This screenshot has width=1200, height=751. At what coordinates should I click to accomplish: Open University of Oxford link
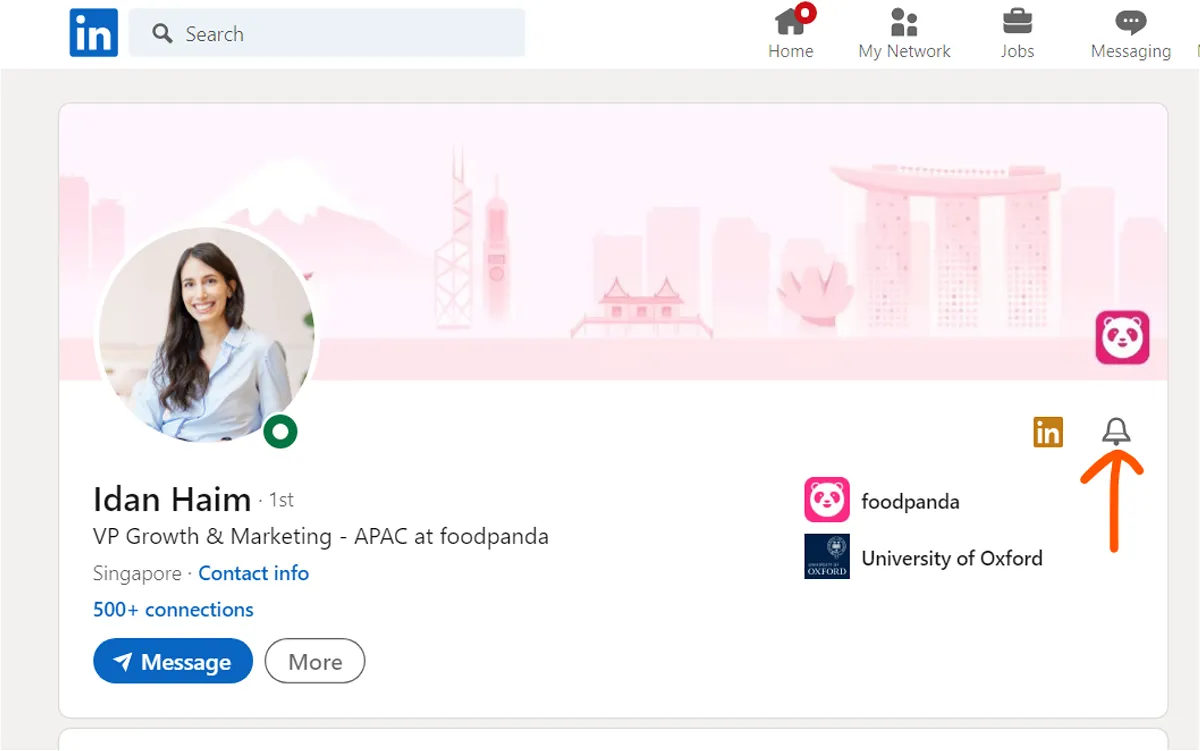(952, 558)
